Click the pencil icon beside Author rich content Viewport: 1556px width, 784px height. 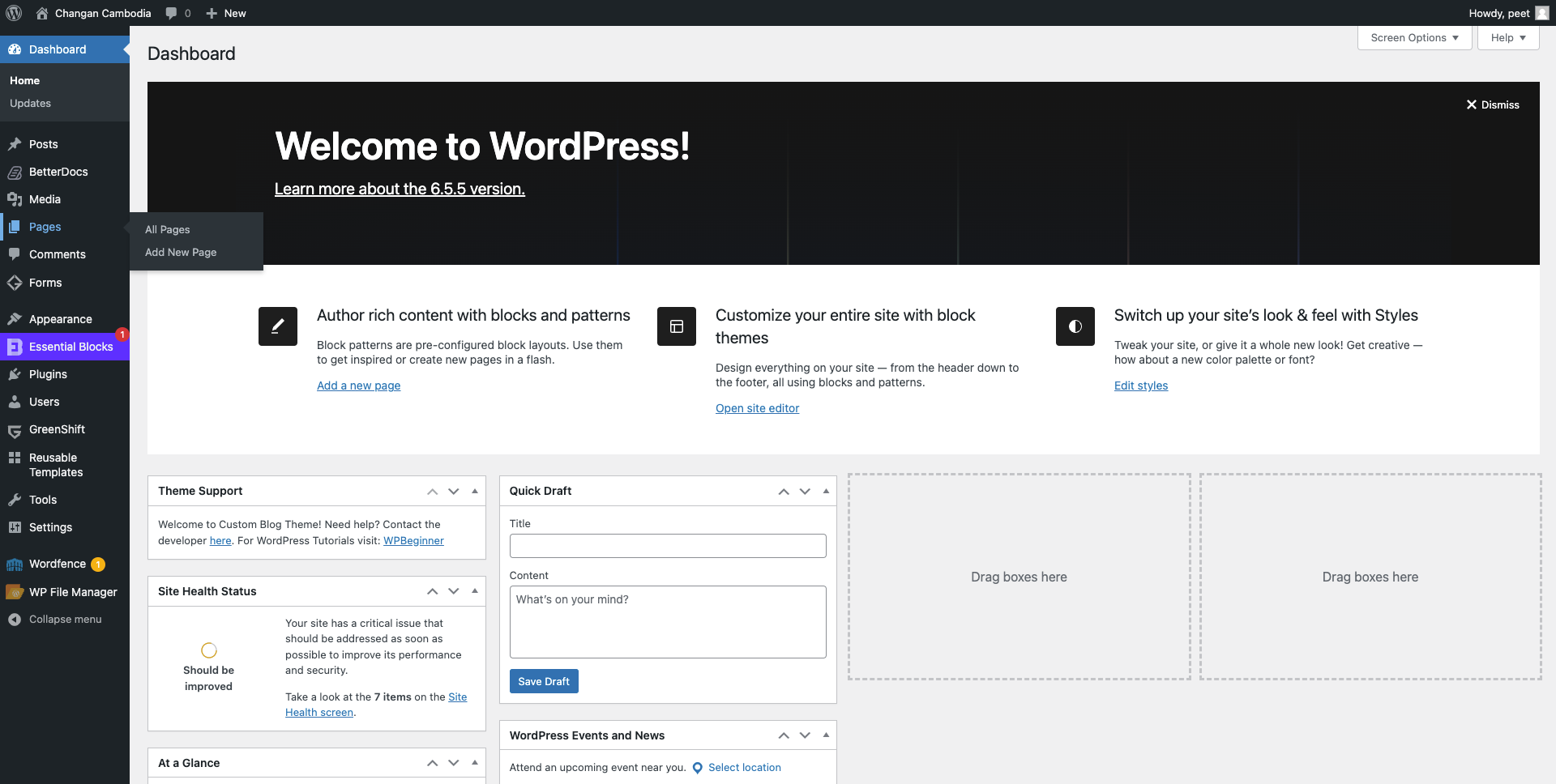pyautogui.click(x=278, y=326)
